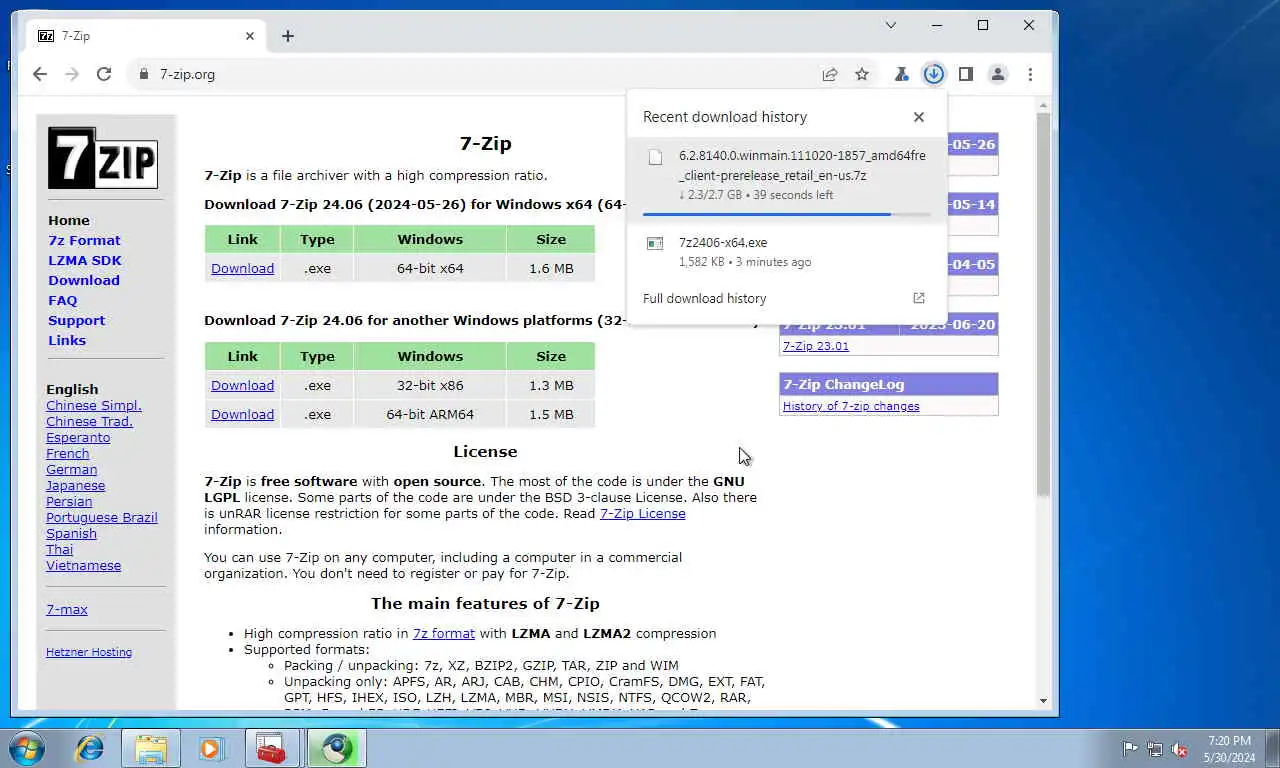Image resolution: width=1280 pixels, height=768 pixels.
Task: Open the Hetzner Hosting link
Action: point(89,652)
